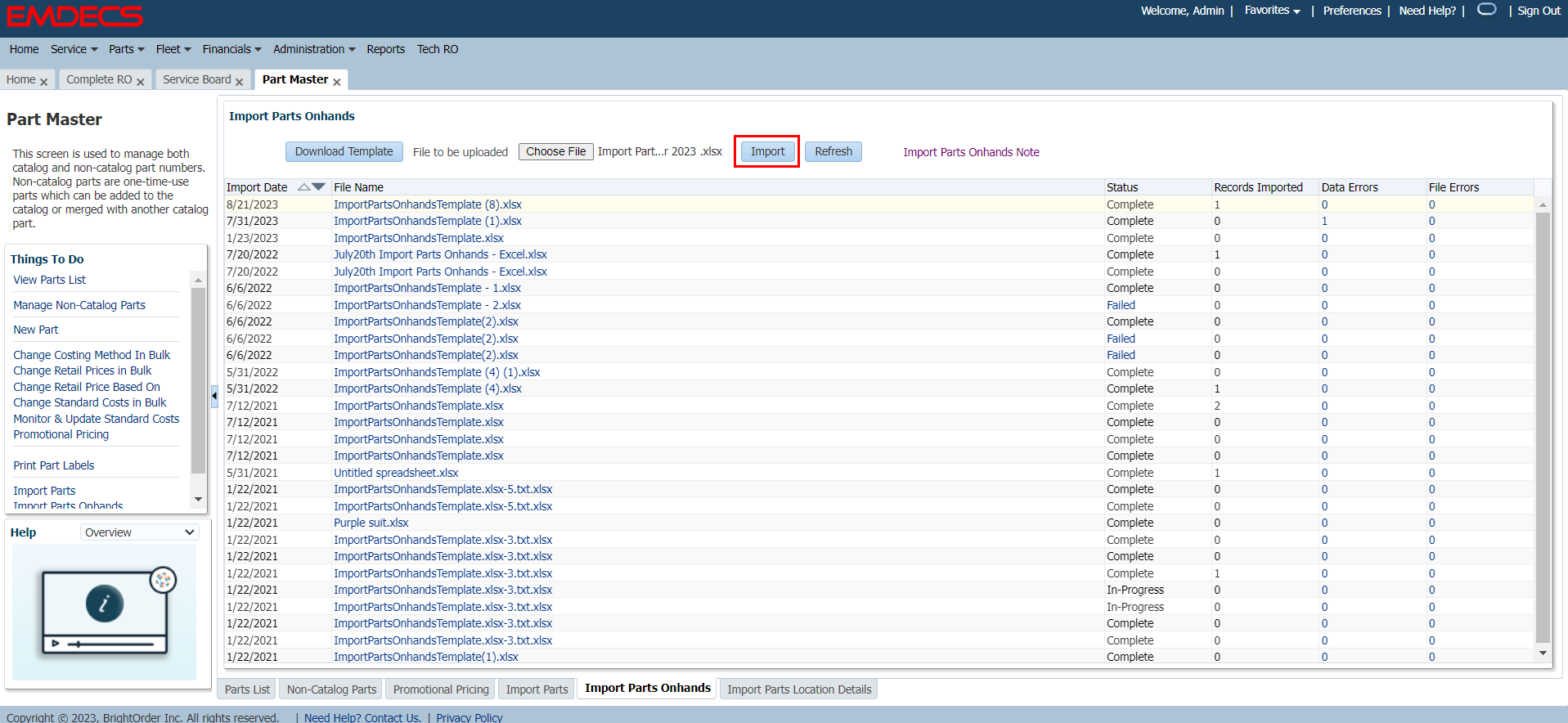
Task: Switch to the Service Board tab
Action: point(197,79)
